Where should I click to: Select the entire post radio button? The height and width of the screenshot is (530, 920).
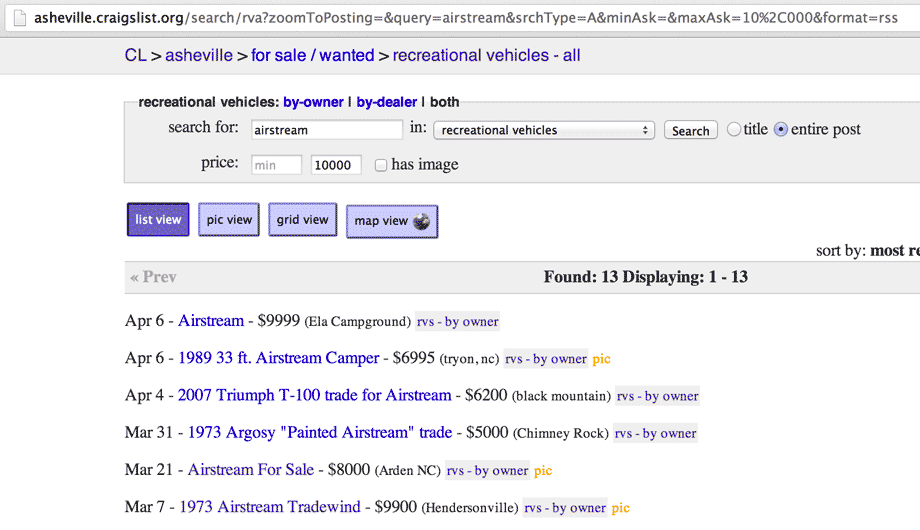(x=780, y=129)
